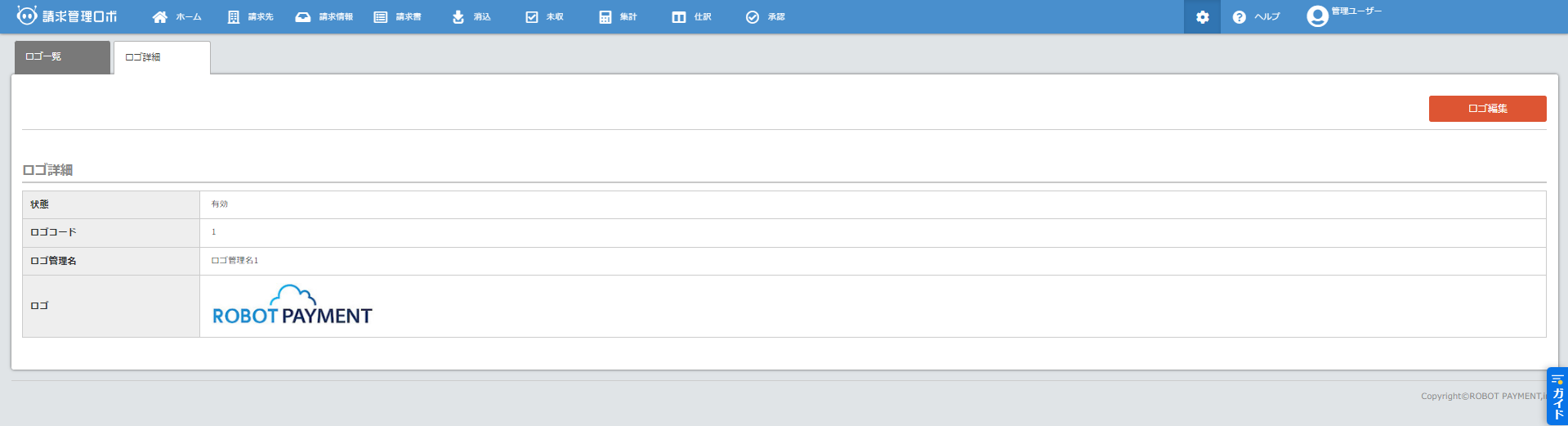The width and height of the screenshot is (1568, 426).
Task: Go to ホーム via house icon
Action: pyautogui.click(x=160, y=17)
